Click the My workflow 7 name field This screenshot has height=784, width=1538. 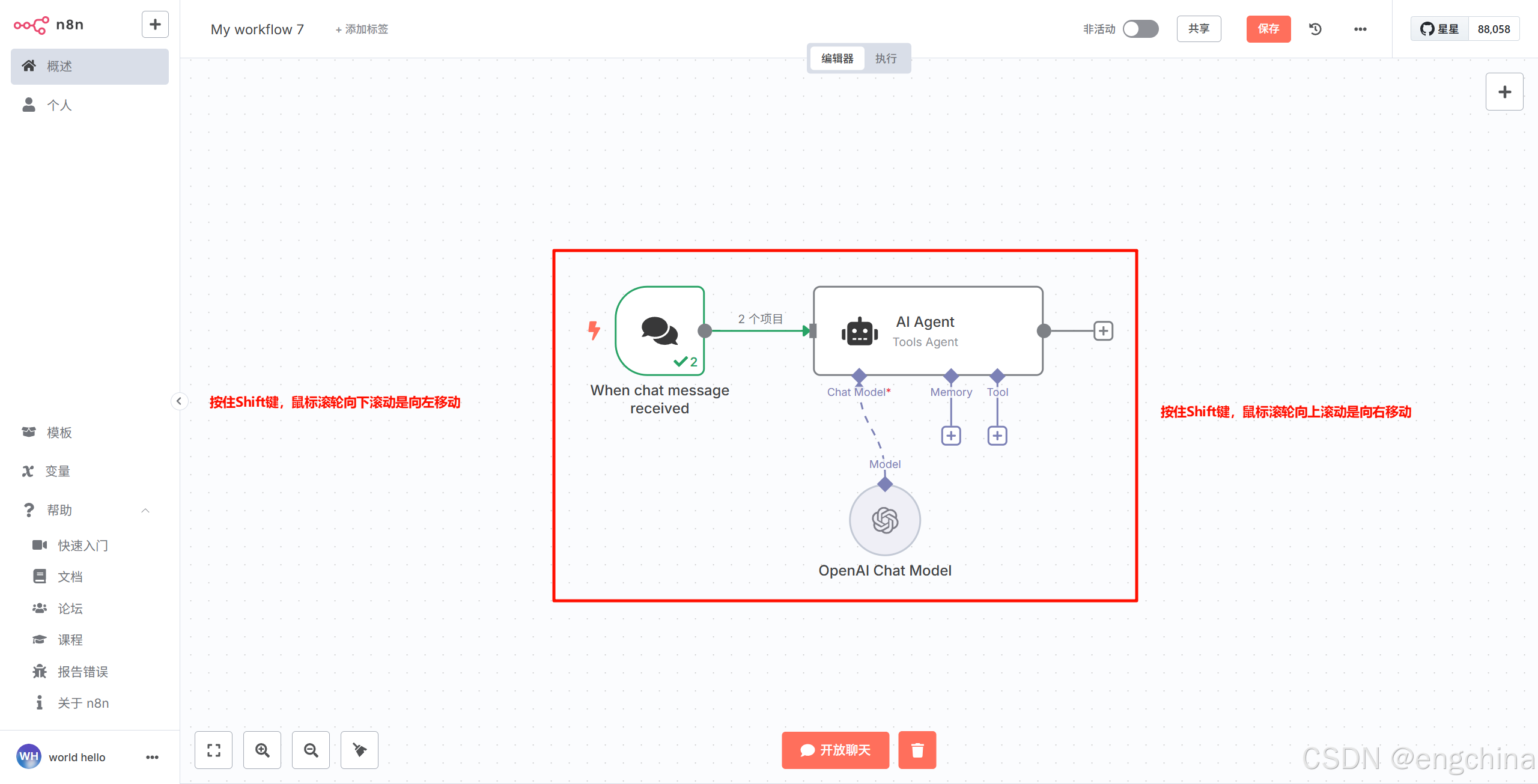click(x=257, y=29)
